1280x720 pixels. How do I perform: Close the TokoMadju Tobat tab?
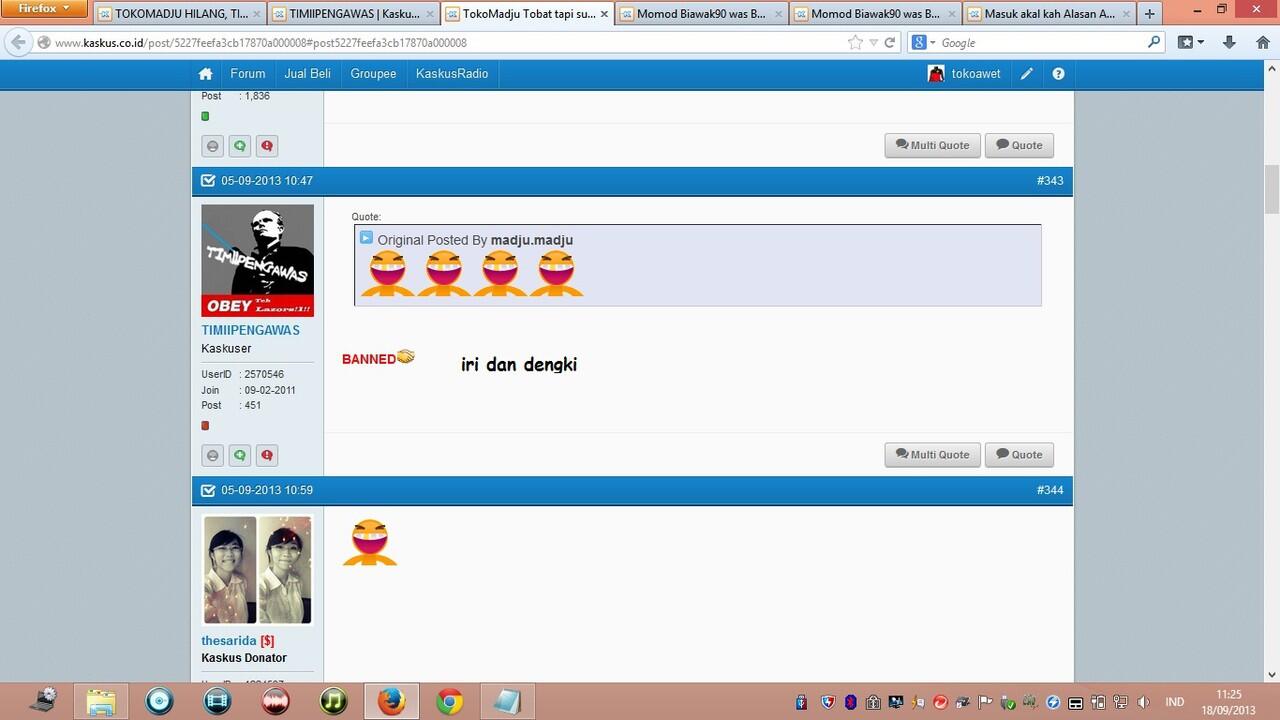click(604, 14)
